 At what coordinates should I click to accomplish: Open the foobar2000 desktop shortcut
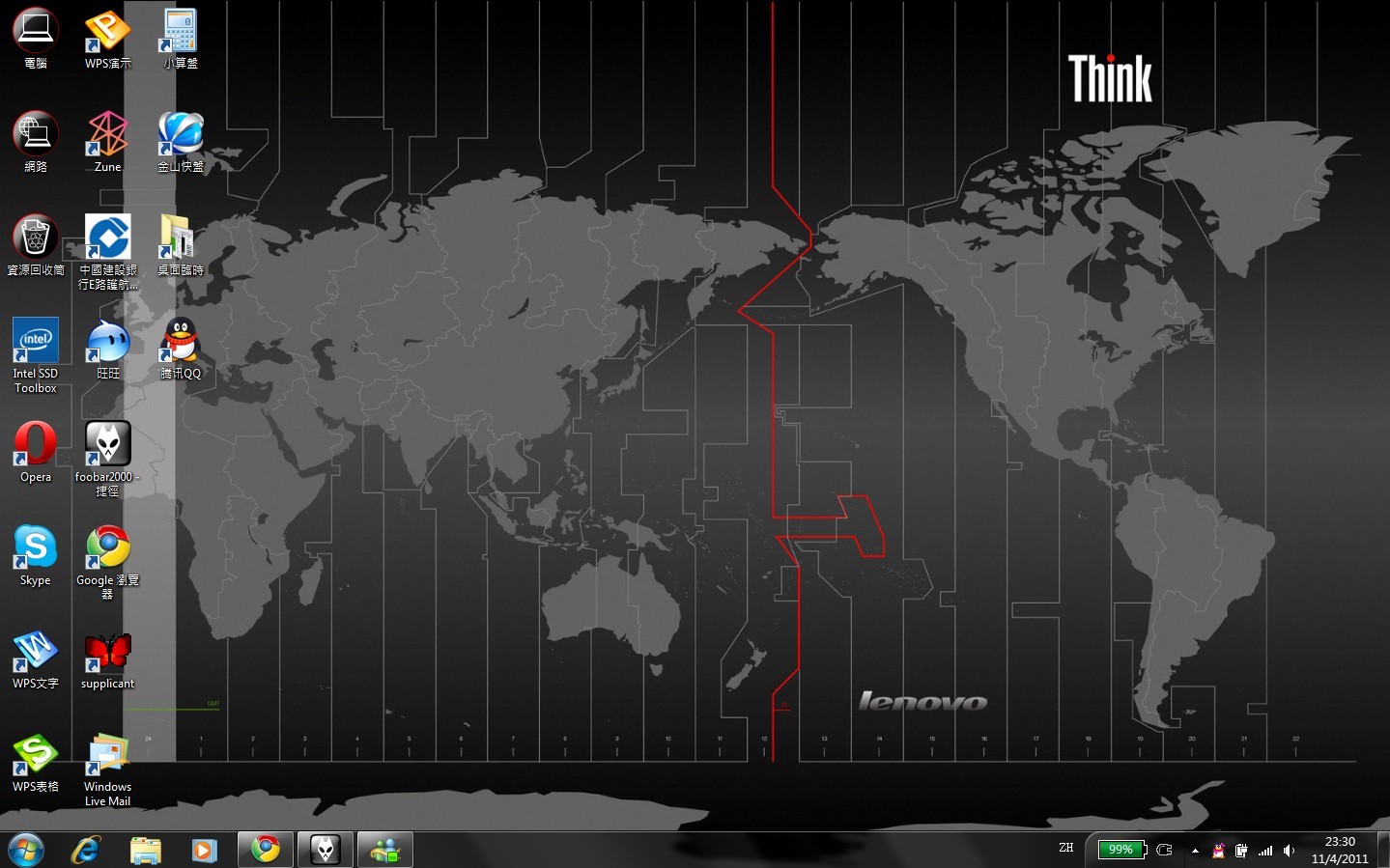point(107,459)
